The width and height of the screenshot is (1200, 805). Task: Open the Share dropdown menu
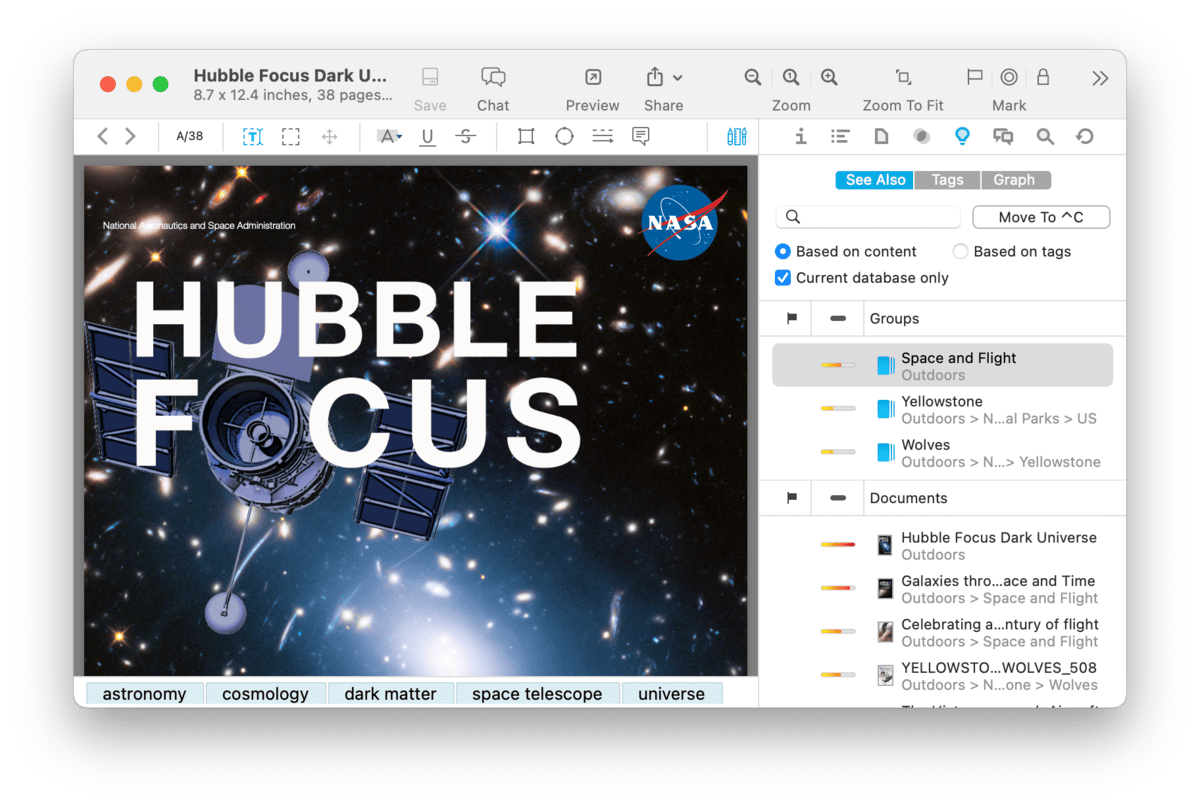tap(677, 78)
